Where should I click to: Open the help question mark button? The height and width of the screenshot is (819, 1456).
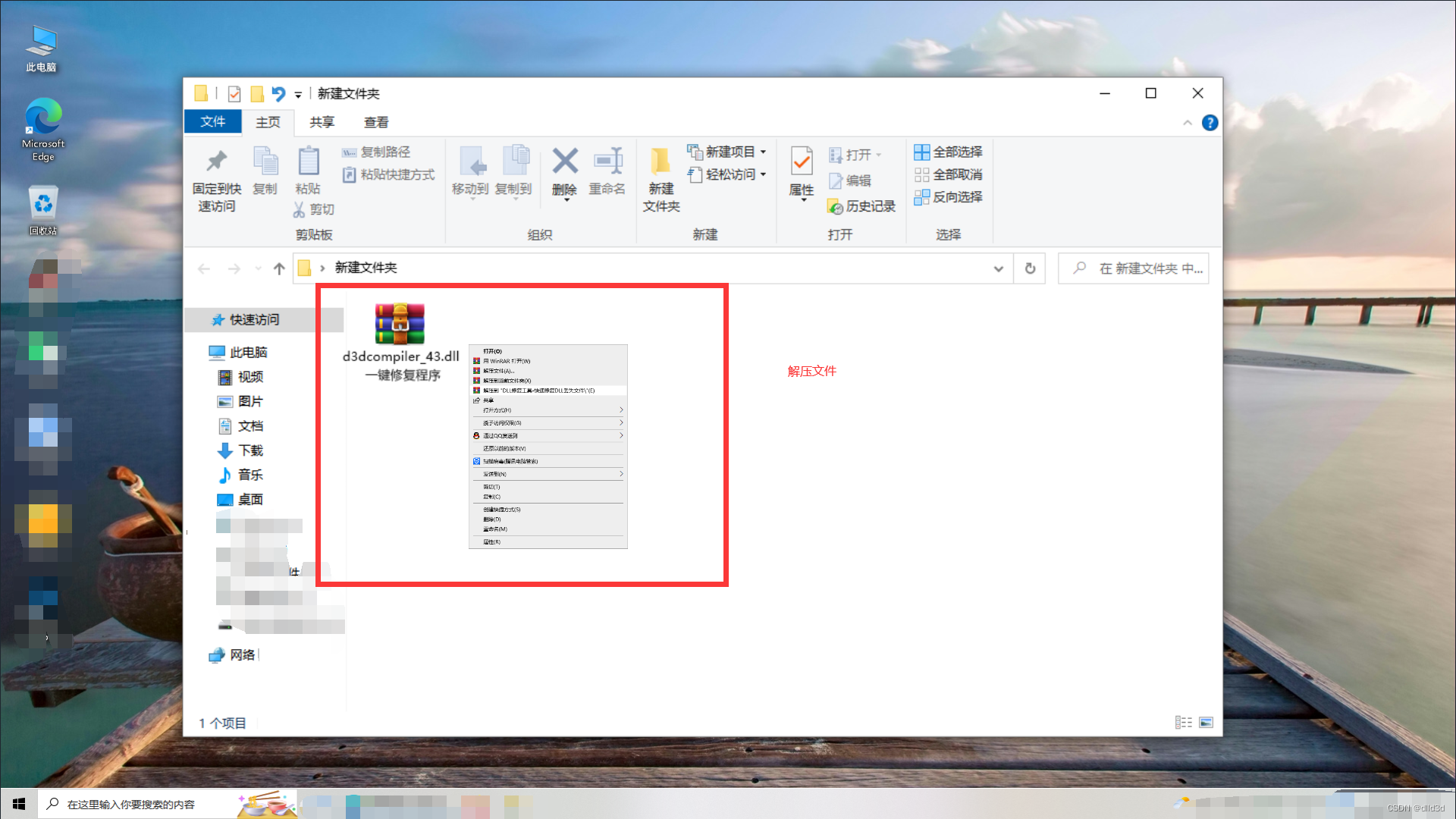pos(1210,122)
